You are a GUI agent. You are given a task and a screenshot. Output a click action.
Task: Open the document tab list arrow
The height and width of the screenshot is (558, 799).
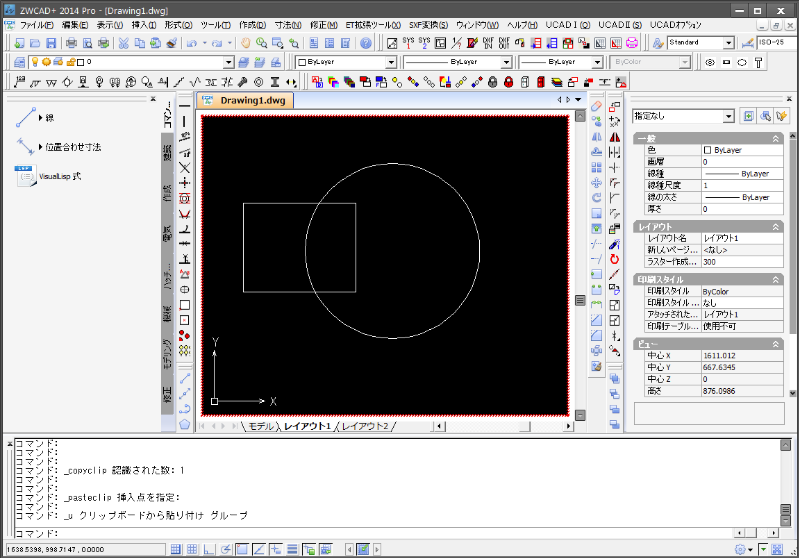coord(578,100)
